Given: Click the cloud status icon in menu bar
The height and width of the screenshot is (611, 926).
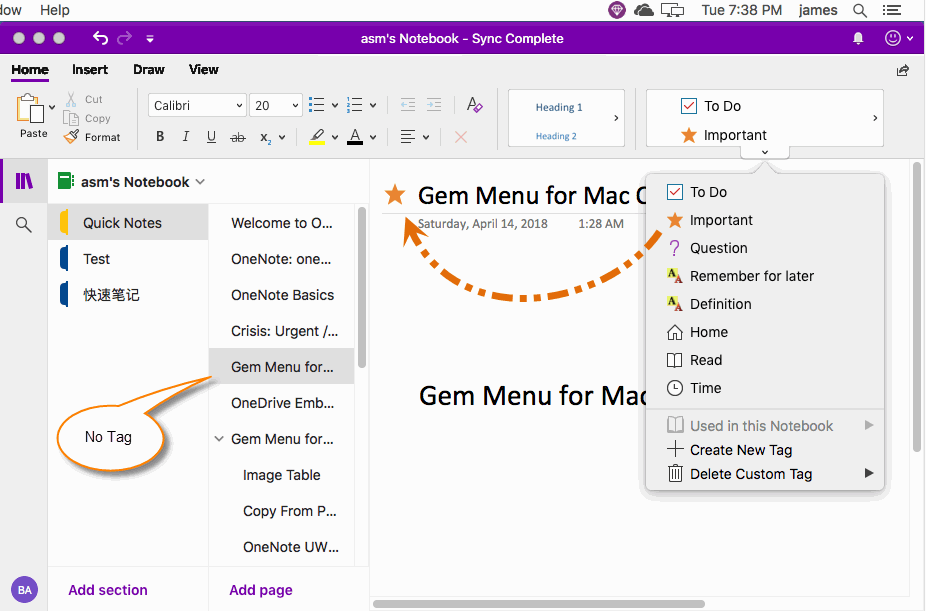Looking at the screenshot, I should pyautogui.click(x=644, y=10).
